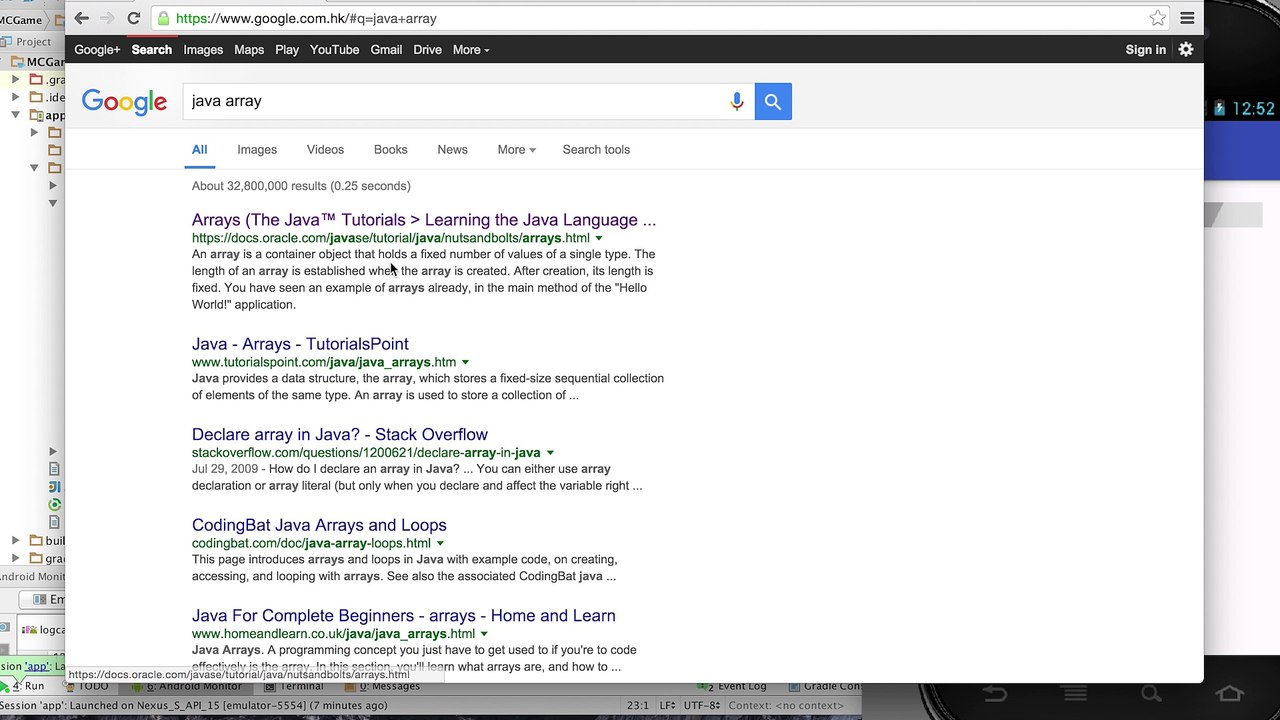The width and height of the screenshot is (1280, 720).
Task: Select the .idea folder icon in project tree
Action: (36, 97)
